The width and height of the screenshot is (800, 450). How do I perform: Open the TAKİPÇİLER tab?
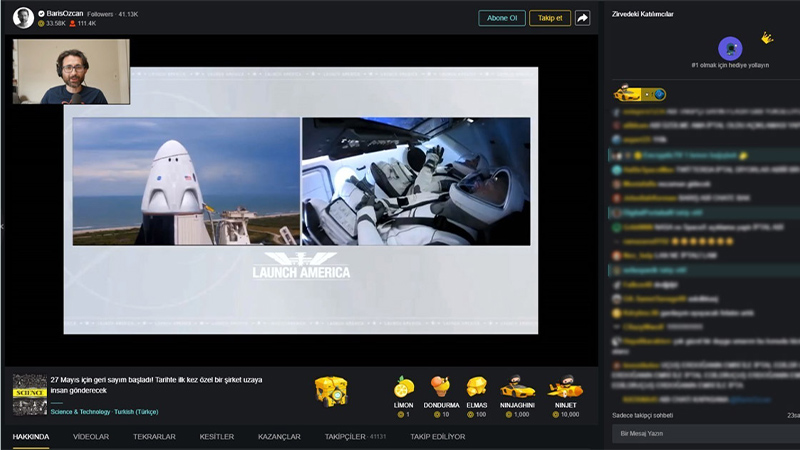pyautogui.click(x=355, y=437)
